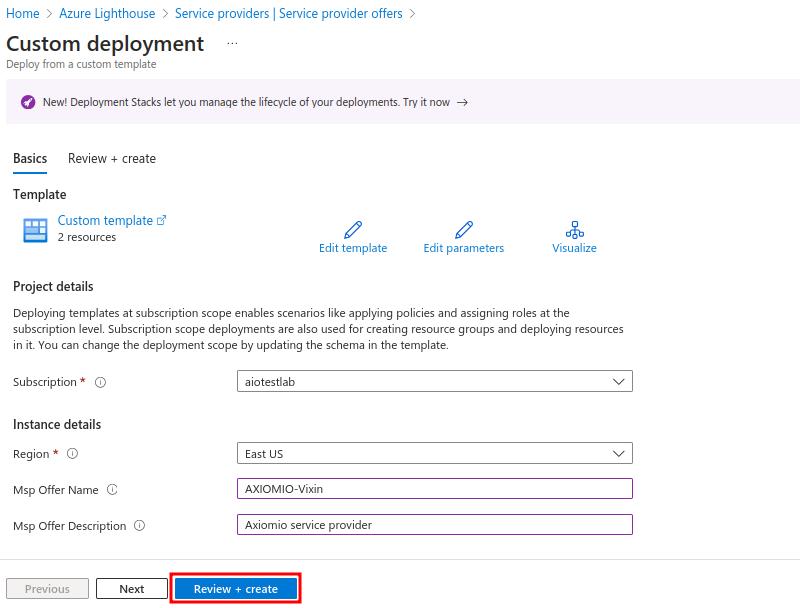The height and width of the screenshot is (608, 800).
Task: Open the Custom template link
Action: 105,220
